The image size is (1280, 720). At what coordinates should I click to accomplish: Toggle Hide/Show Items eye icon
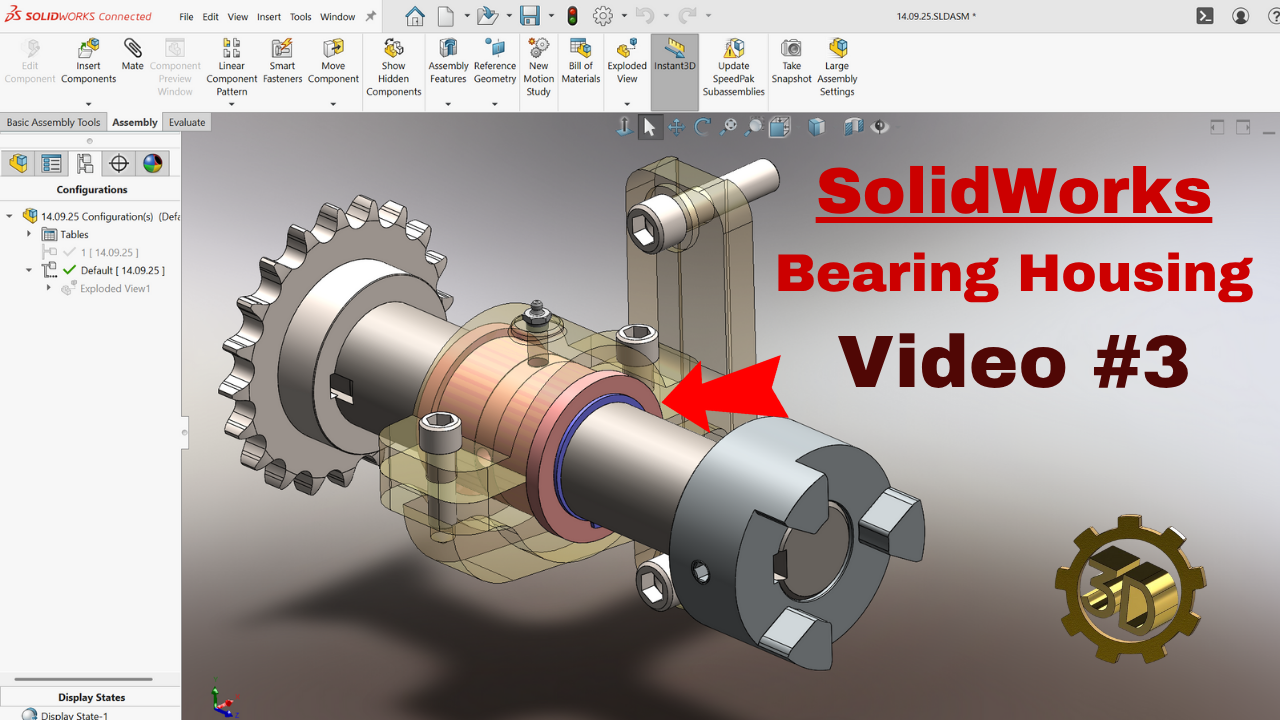point(880,127)
